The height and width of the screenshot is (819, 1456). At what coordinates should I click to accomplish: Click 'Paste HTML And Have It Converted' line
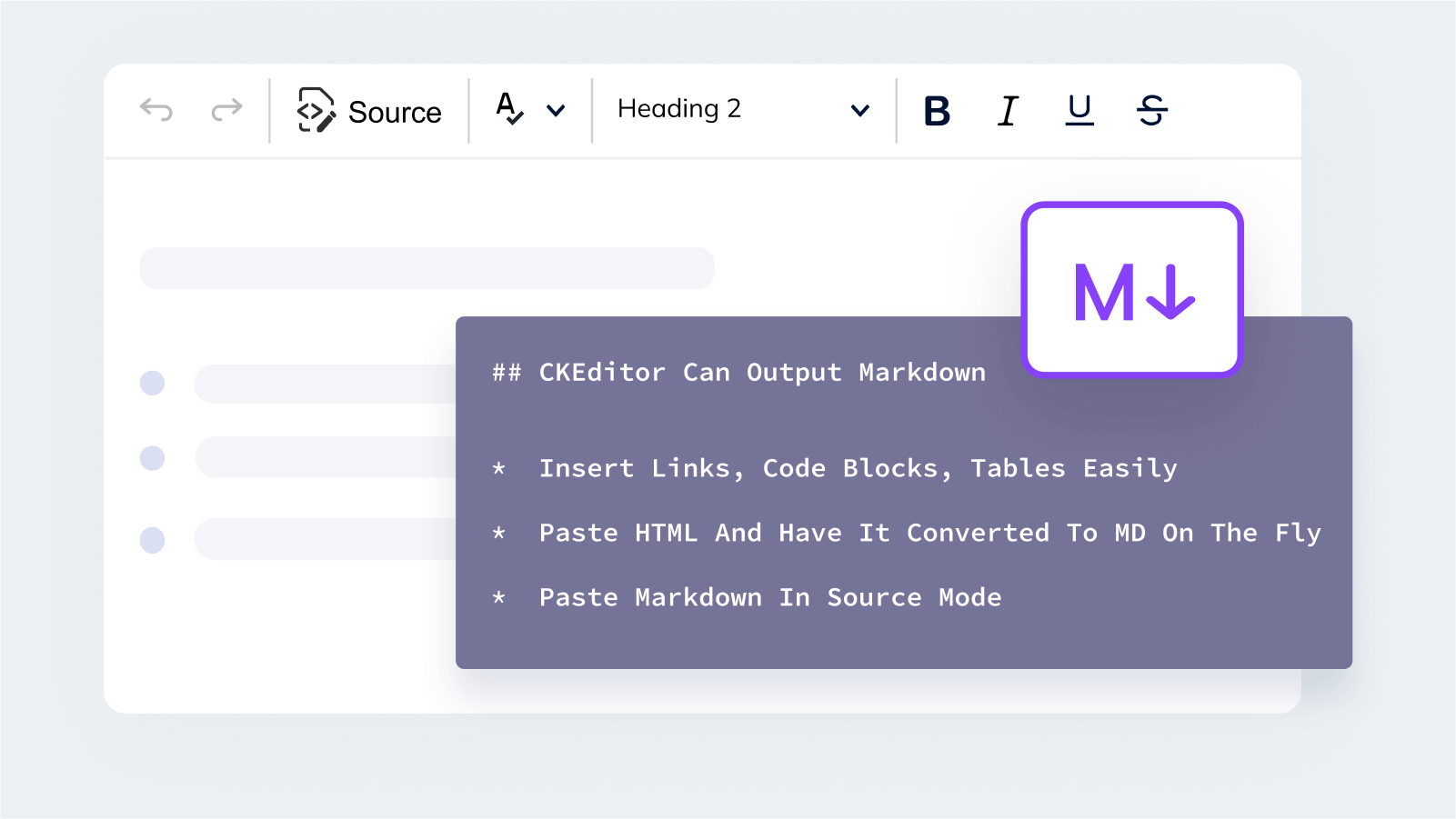pyautogui.click(x=929, y=534)
